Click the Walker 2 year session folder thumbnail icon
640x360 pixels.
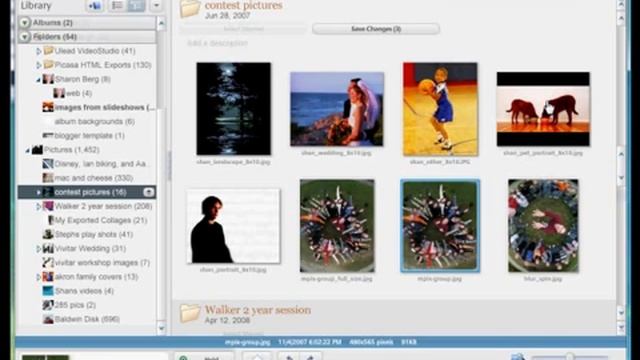(x=48, y=206)
